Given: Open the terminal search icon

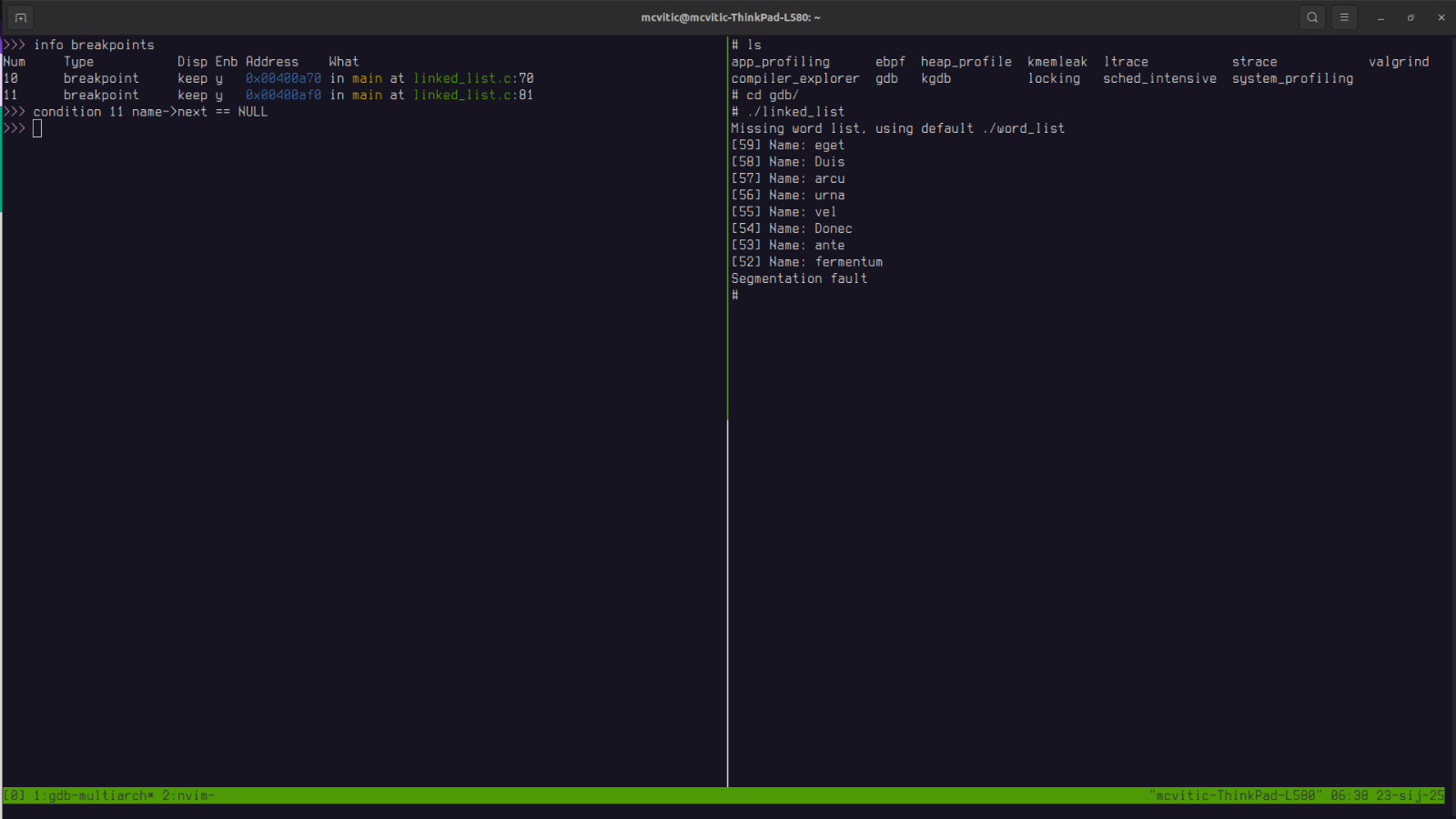Looking at the screenshot, I should coord(1312,17).
